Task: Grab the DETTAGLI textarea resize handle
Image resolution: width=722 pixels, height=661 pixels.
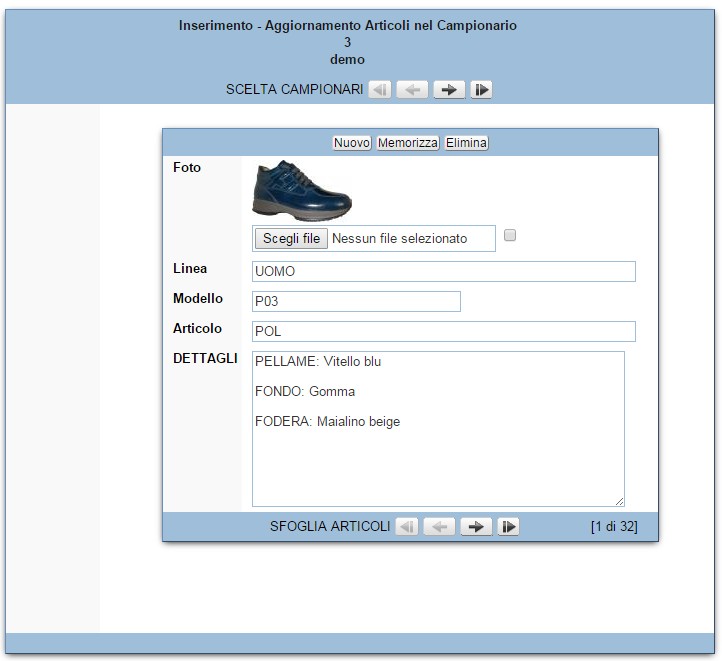Action: click(x=620, y=502)
